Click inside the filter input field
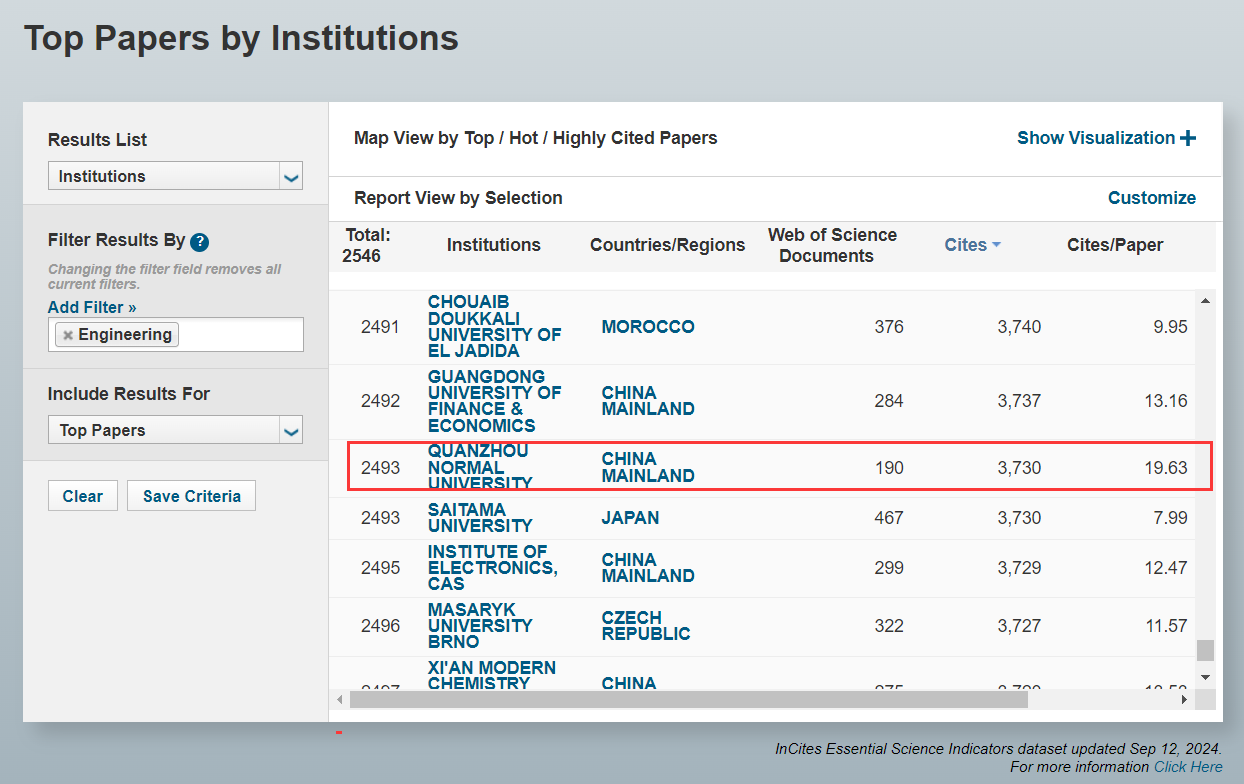 tap(240, 335)
